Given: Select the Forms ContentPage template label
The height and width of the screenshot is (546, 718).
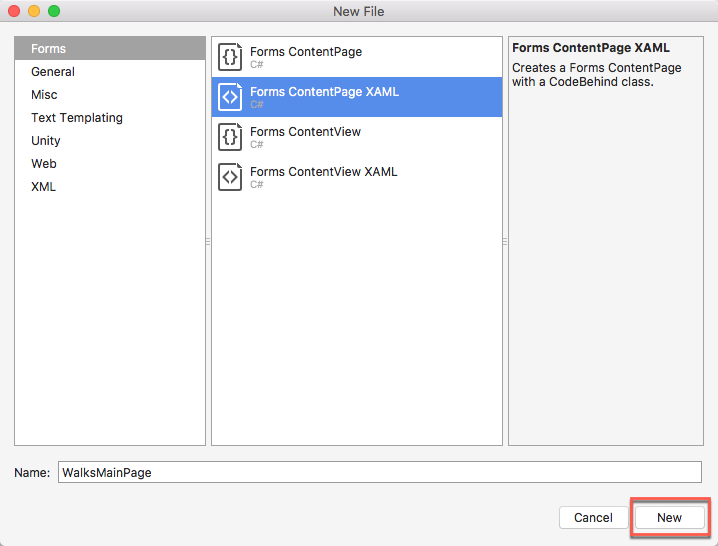Looking at the screenshot, I should click(x=306, y=52).
